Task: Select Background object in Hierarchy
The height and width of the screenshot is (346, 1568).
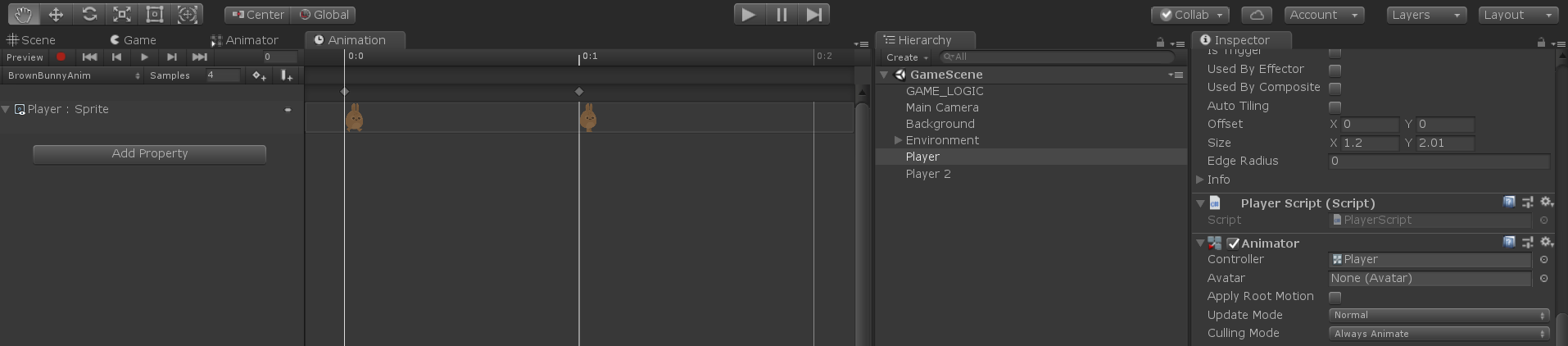Action: pos(940,124)
